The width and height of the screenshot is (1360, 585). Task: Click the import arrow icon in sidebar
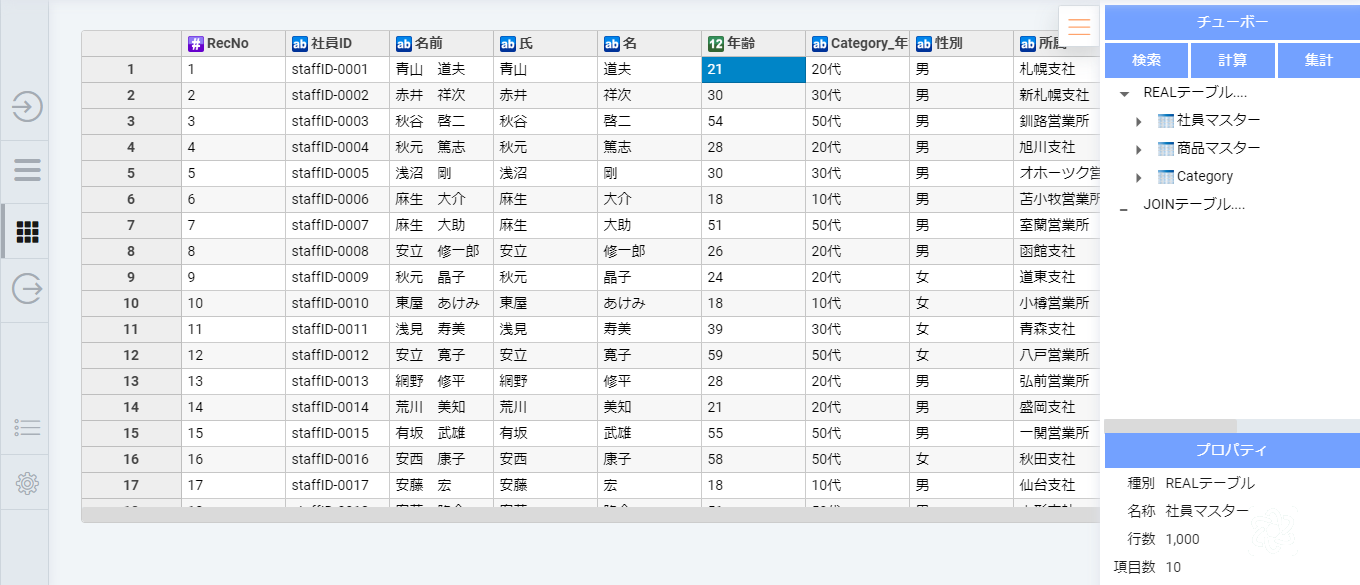[27, 107]
